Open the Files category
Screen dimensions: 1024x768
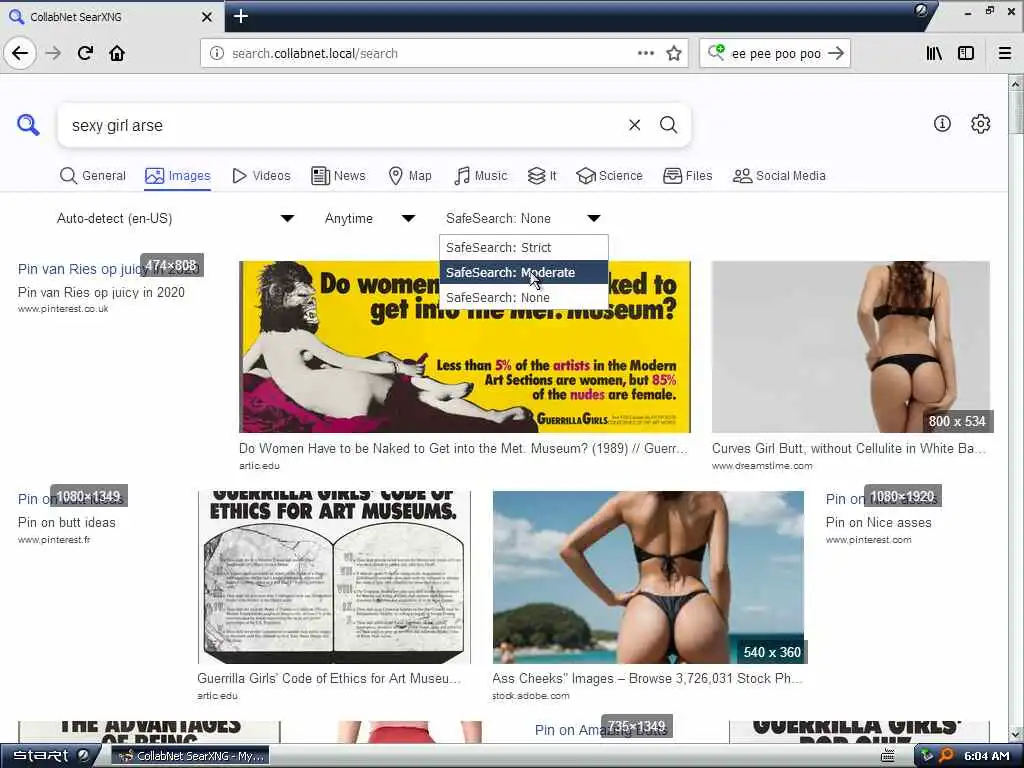688,176
